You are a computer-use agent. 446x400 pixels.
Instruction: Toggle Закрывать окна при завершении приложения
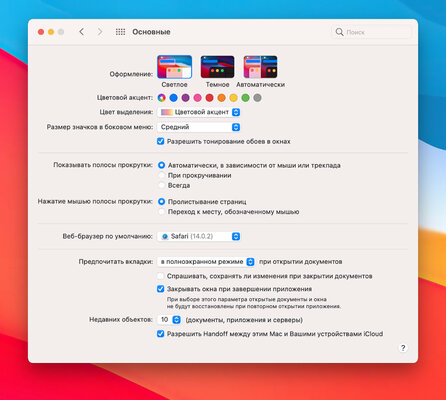click(x=161, y=289)
